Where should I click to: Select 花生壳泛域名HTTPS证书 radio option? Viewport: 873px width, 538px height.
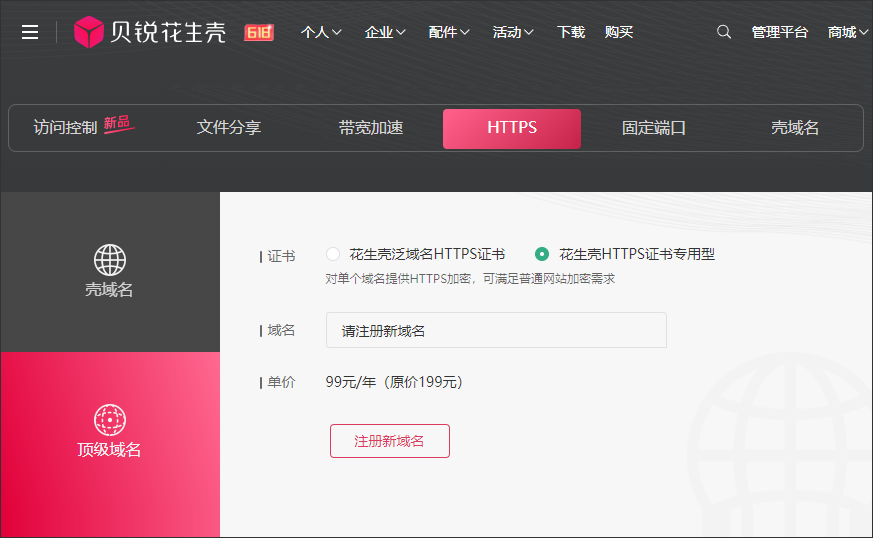(333, 254)
